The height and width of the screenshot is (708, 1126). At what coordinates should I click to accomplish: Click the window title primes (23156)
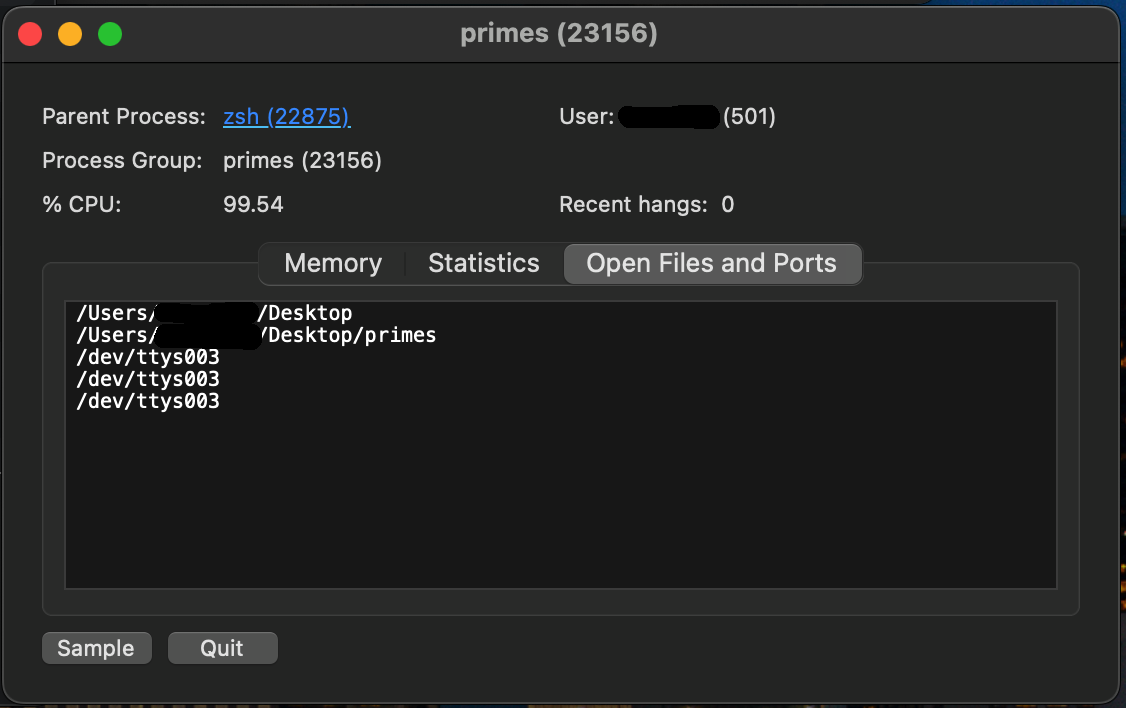[x=559, y=34]
